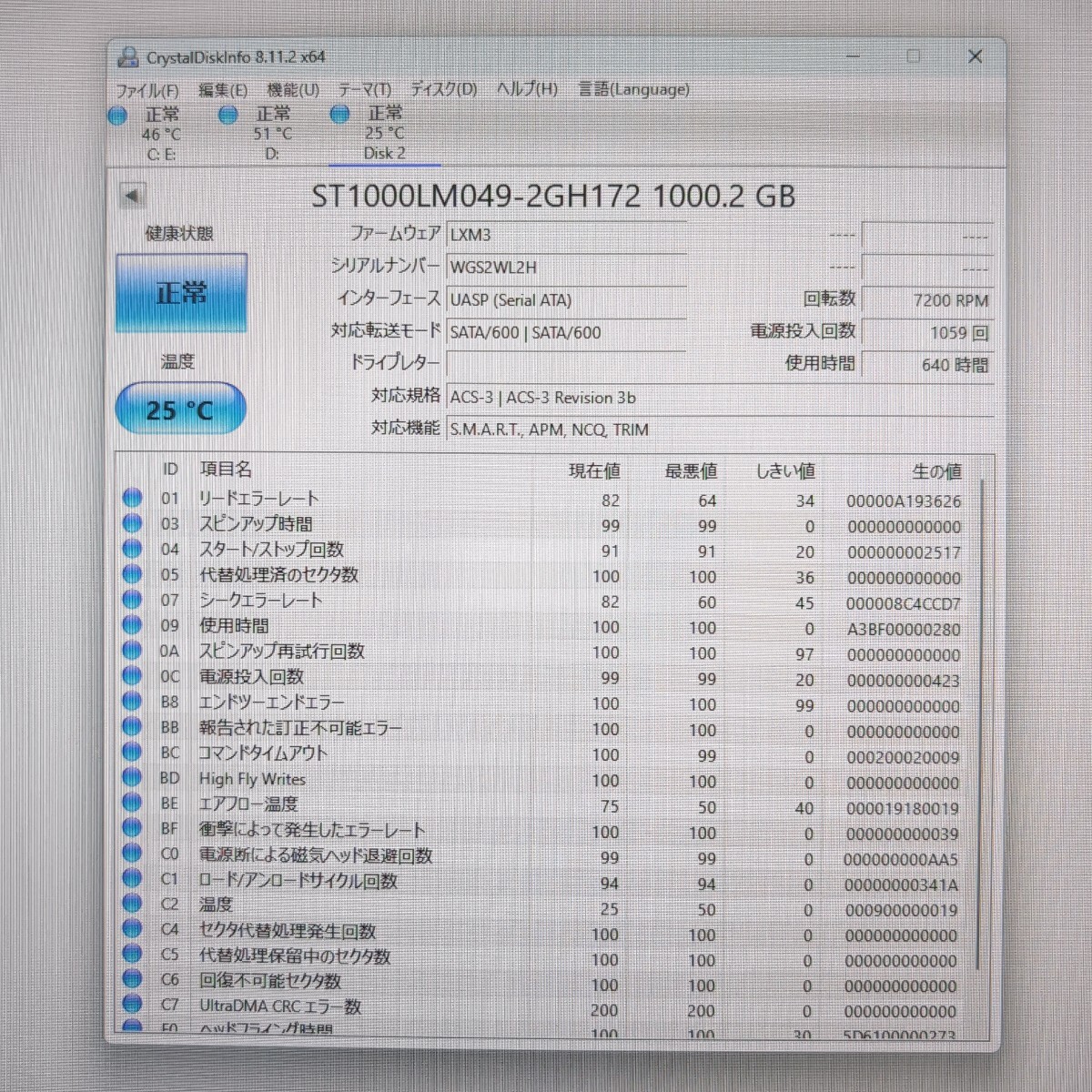Select the D: disk status circle
This screenshot has height=1092, width=1092.
(228, 115)
